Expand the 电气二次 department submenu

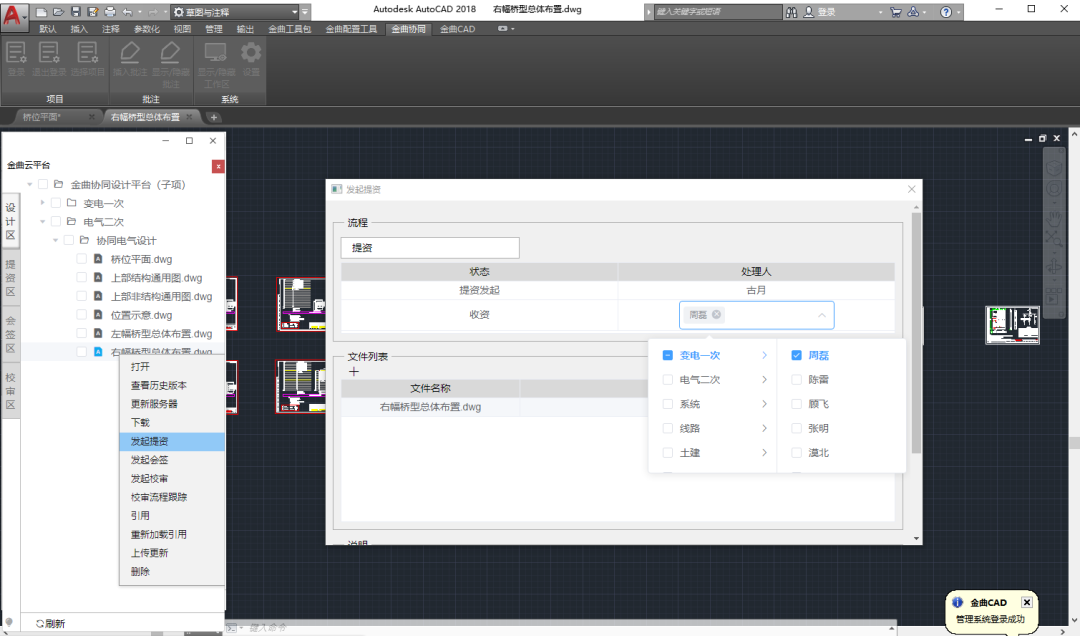764,380
